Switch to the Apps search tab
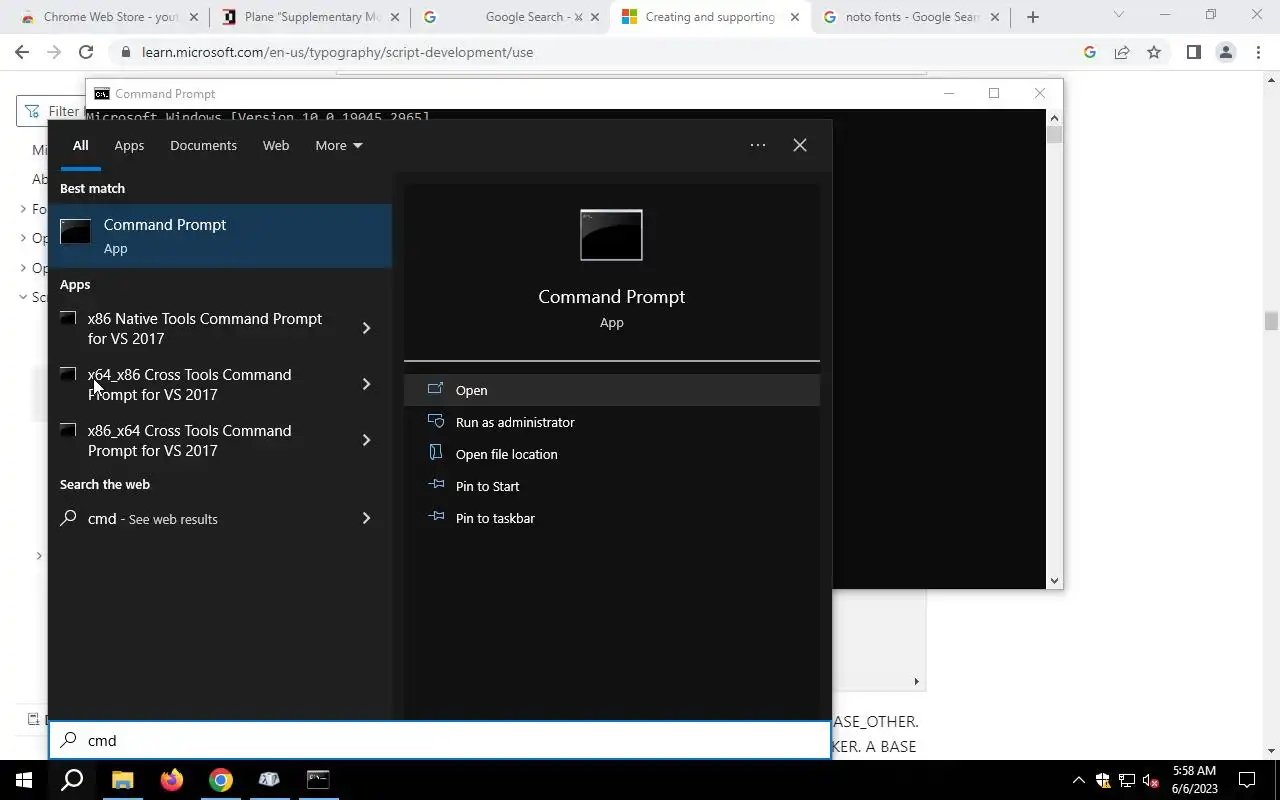Viewport: 1280px width, 800px height. coord(129,145)
